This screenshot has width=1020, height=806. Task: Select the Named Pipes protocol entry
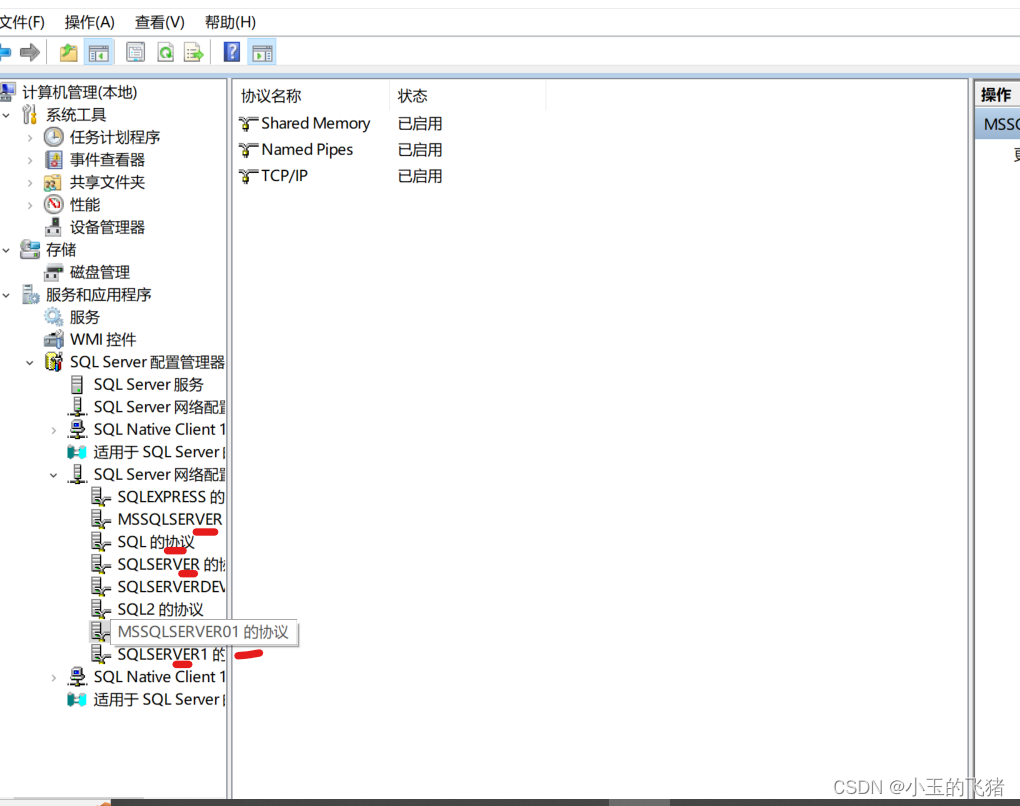[x=304, y=149]
